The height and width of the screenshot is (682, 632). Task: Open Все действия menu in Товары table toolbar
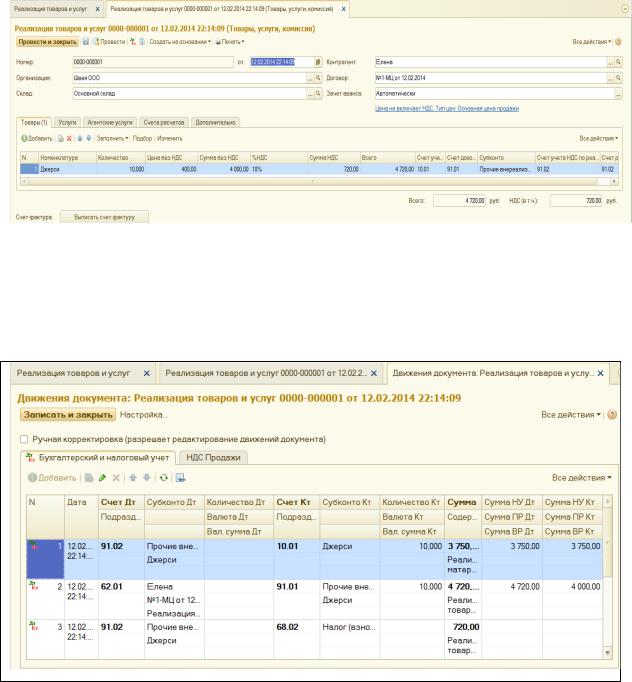599,138
